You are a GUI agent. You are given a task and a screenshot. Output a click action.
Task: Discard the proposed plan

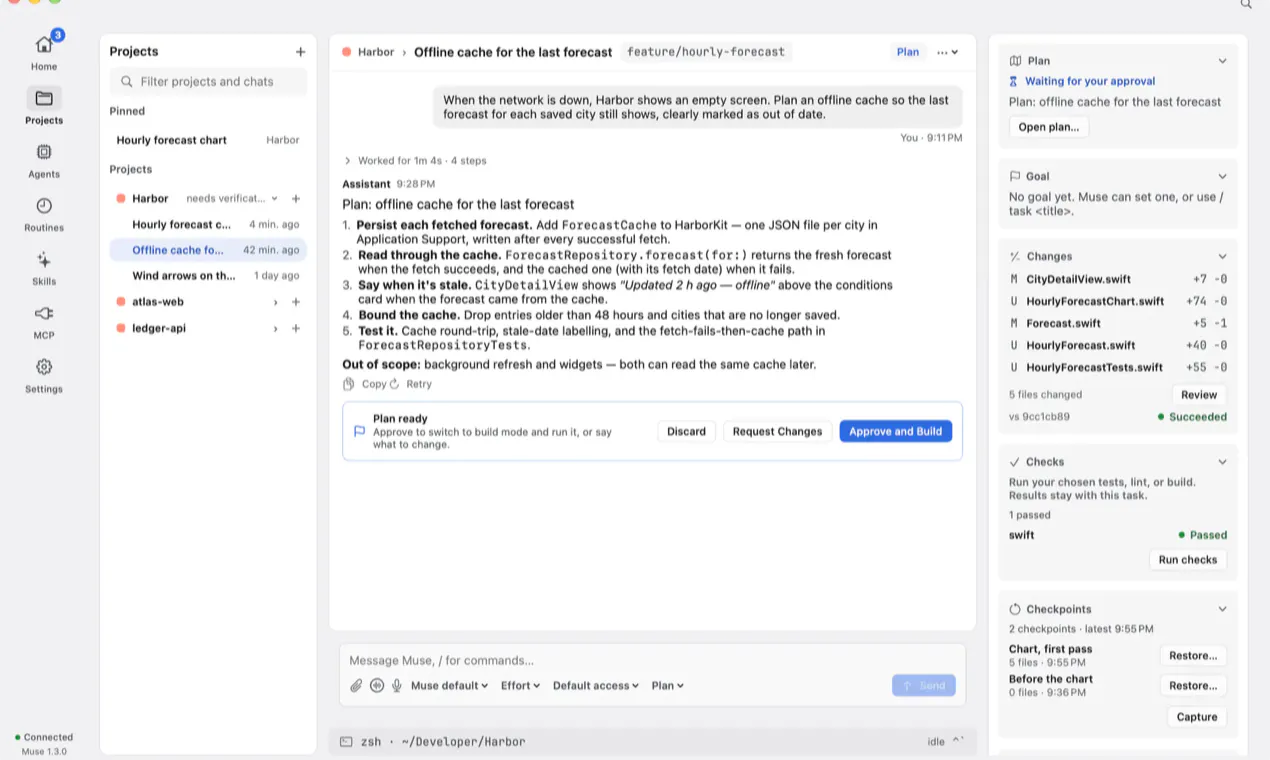[x=686, y=431]
